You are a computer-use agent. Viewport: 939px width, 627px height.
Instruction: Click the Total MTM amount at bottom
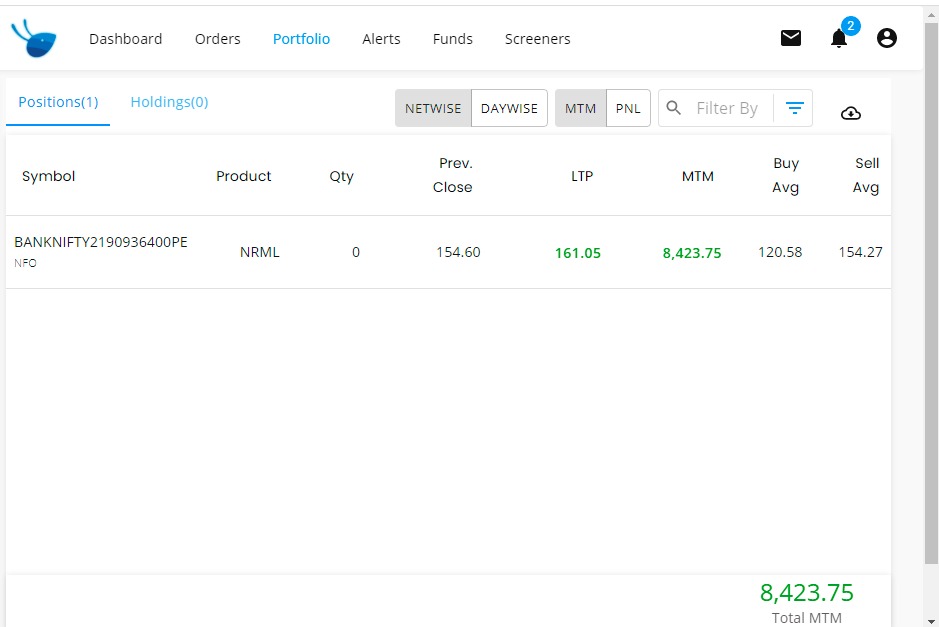click(x=806, y=593)
